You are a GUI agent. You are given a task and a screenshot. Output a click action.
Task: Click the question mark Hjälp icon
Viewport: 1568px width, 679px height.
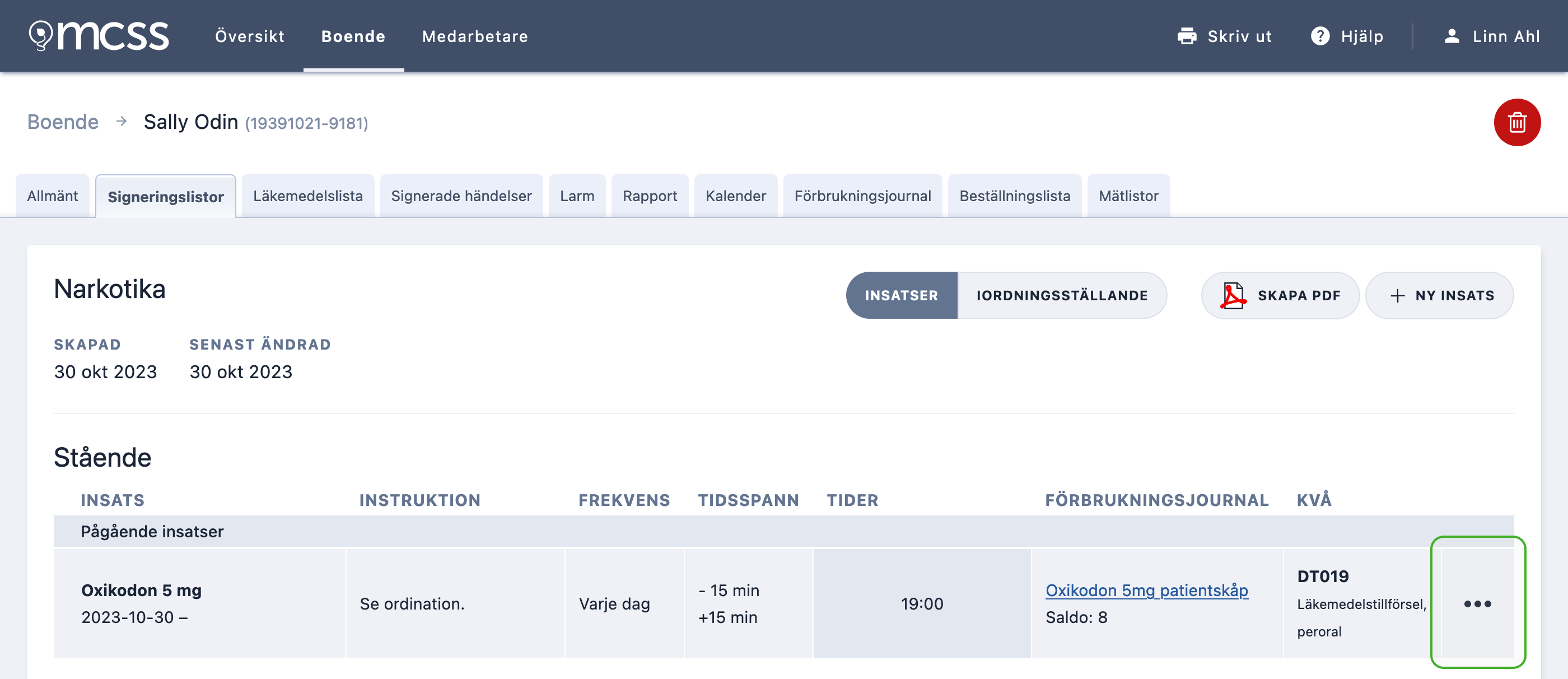1320,36
